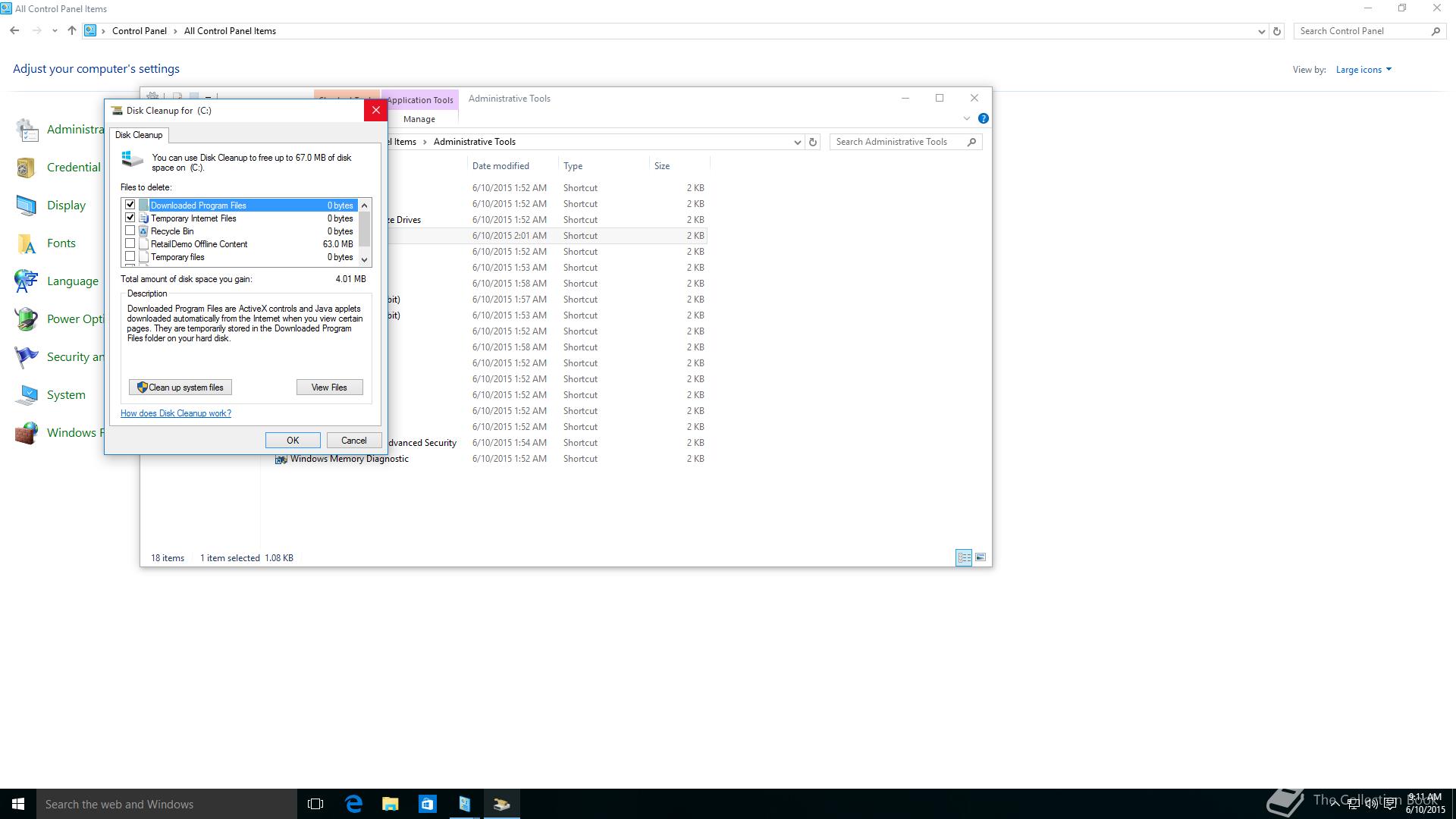The height and width of the screenshot is (819, 1456).
Task: Open the Language control panel icon
Action: tap(26, 281)
